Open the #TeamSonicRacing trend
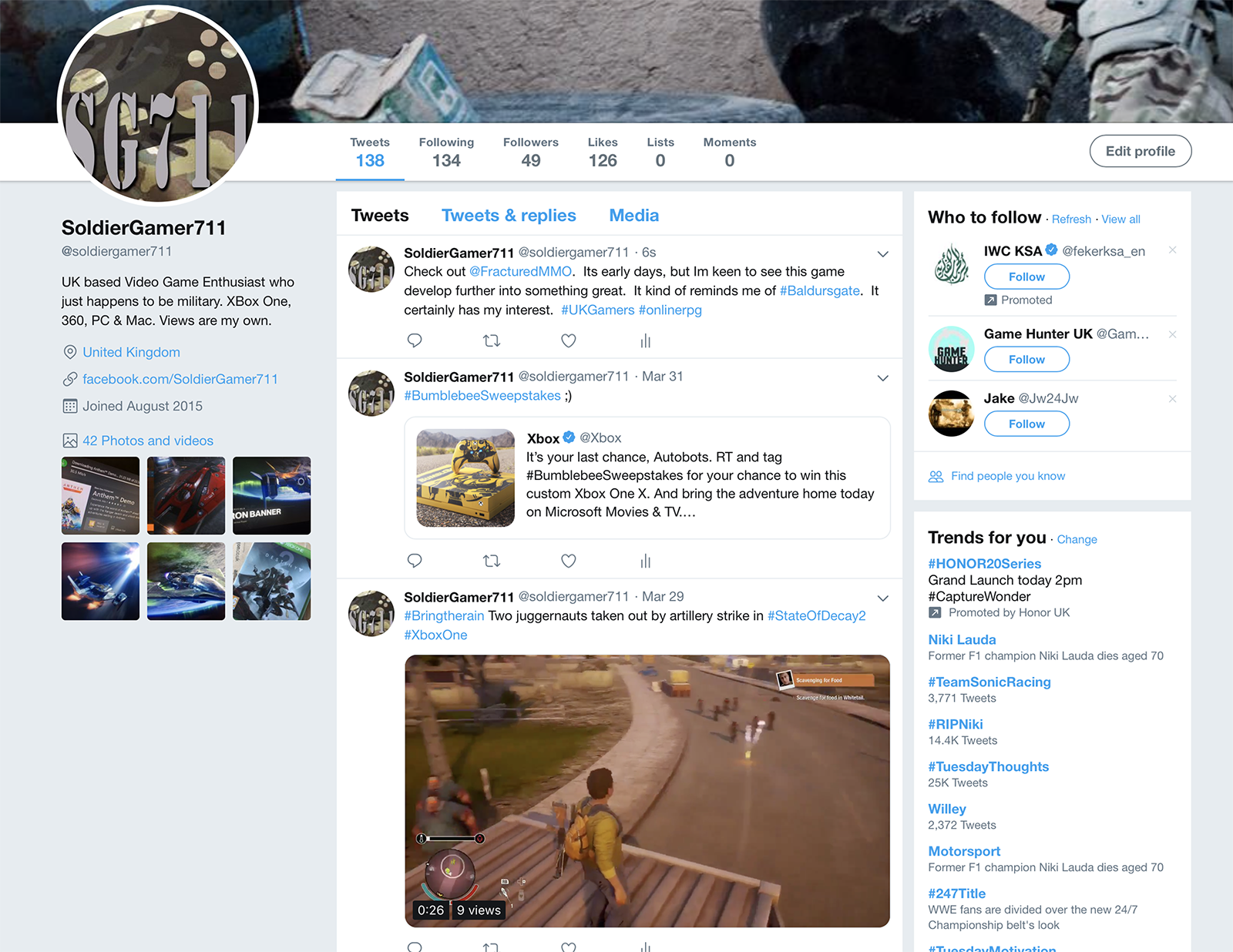 coord(989,682)
